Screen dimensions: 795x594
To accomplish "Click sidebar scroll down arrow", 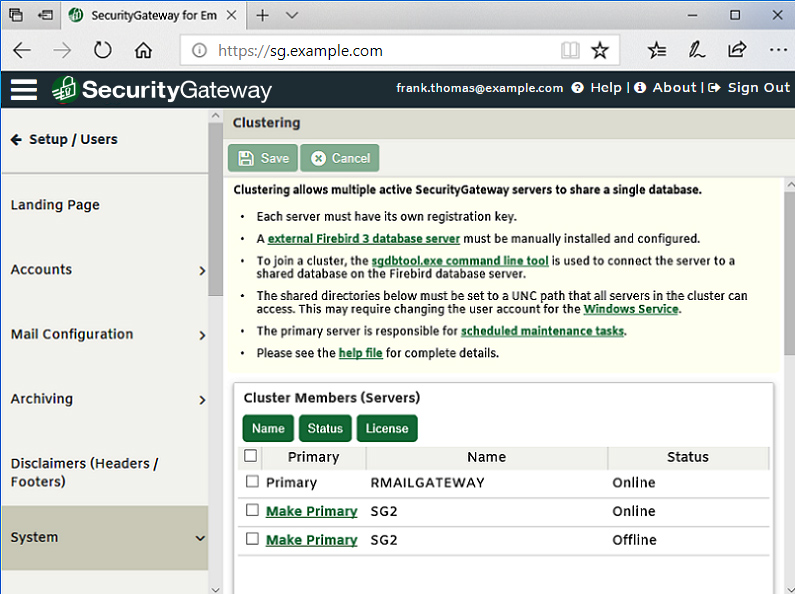I will pos(215,589).
